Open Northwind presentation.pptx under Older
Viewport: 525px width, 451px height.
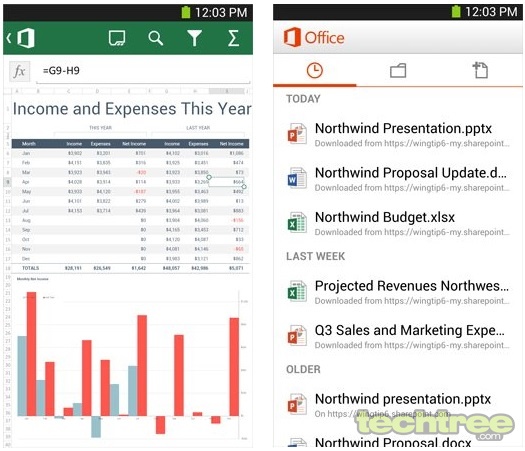click(x=398, y=405)
